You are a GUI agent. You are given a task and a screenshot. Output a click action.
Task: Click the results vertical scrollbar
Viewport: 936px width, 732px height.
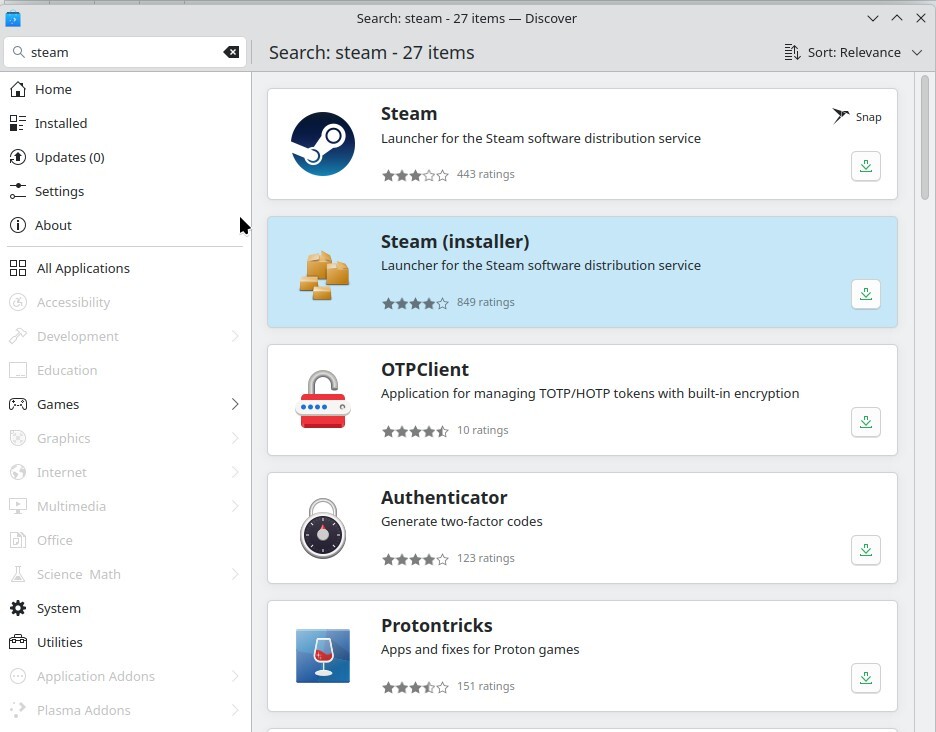(925, 137)
